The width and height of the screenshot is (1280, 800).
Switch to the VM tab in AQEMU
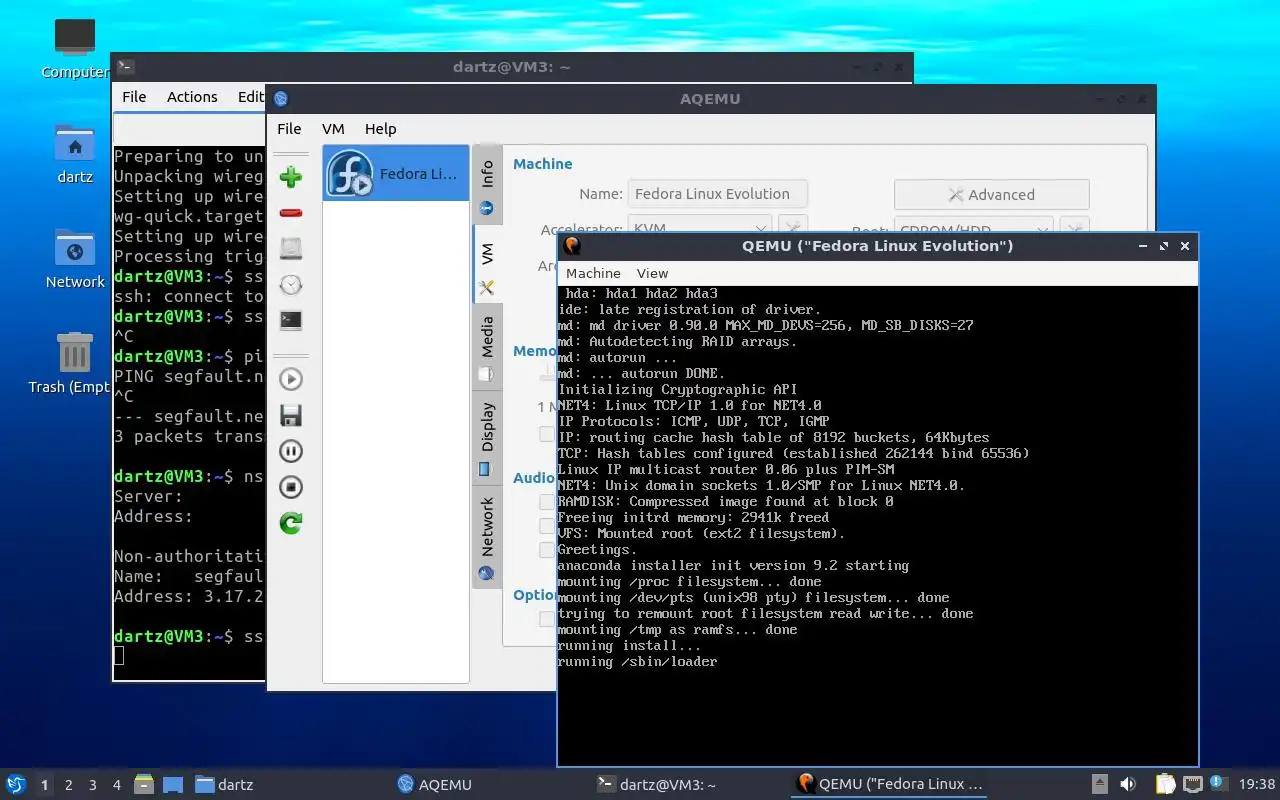point(487,265)
